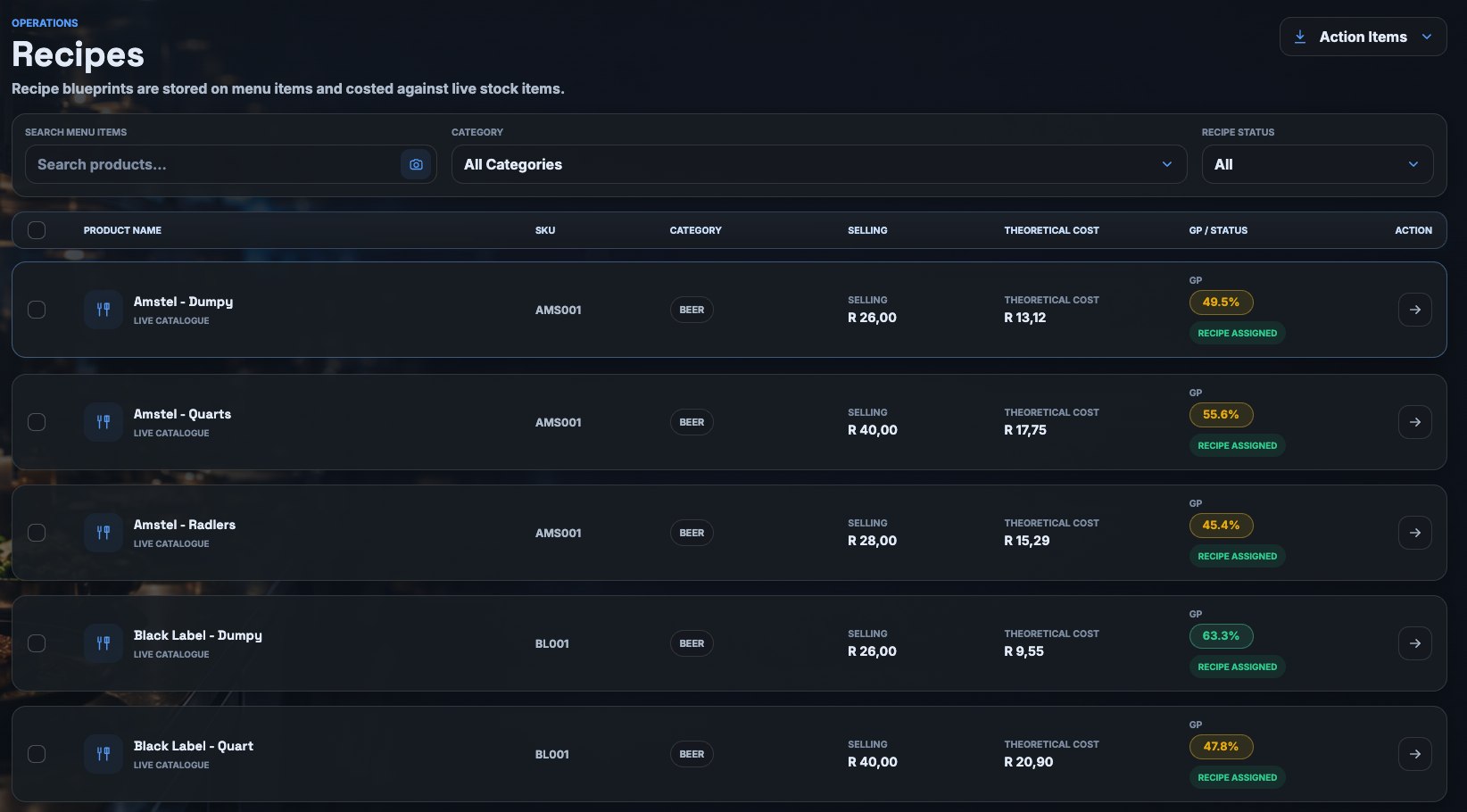
Task: Open Amstel - Radlers recipe with arrow button
Action: (1415, 533)
